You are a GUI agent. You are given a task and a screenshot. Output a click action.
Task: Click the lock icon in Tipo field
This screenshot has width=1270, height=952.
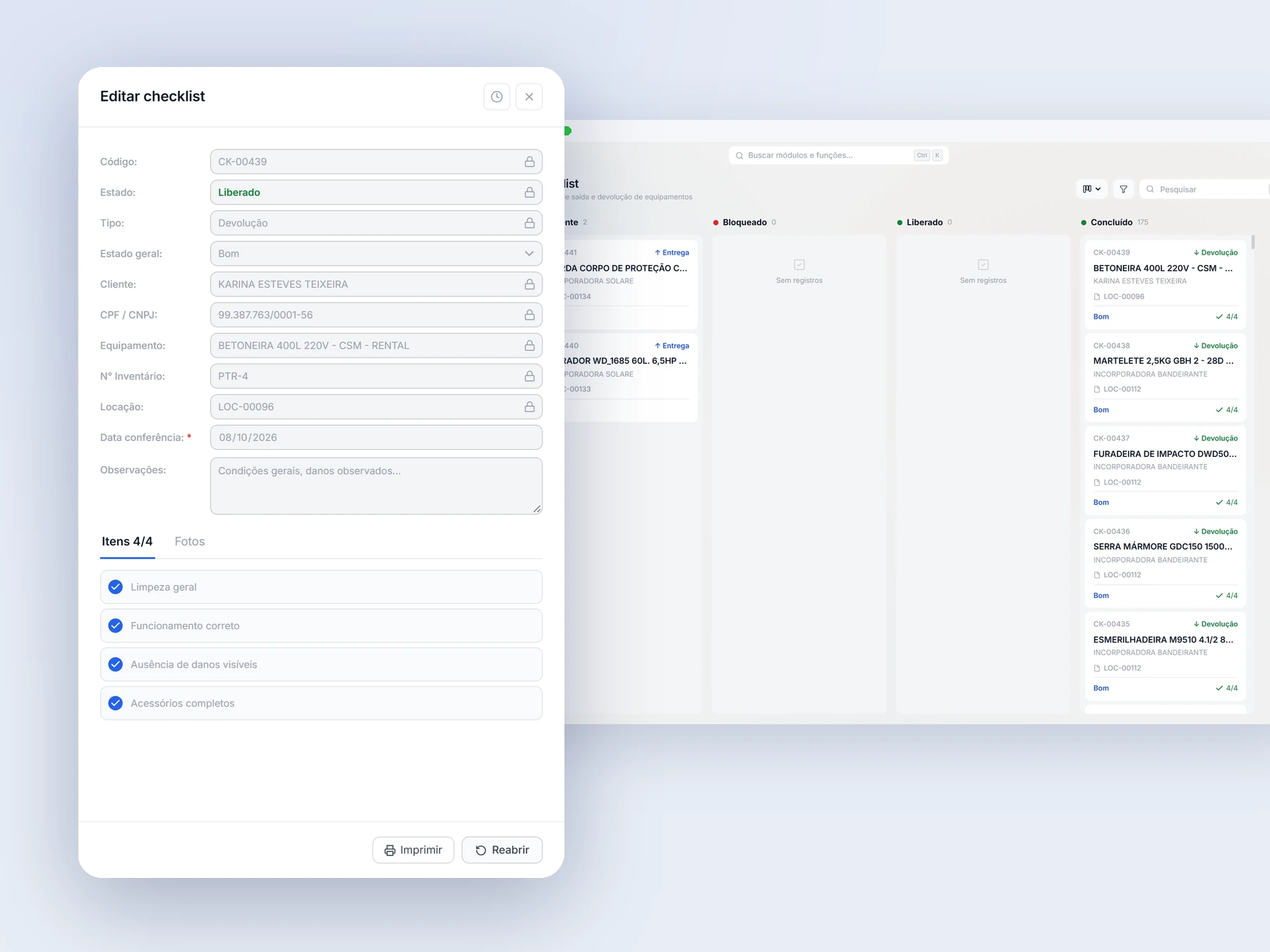click(529, 223)
